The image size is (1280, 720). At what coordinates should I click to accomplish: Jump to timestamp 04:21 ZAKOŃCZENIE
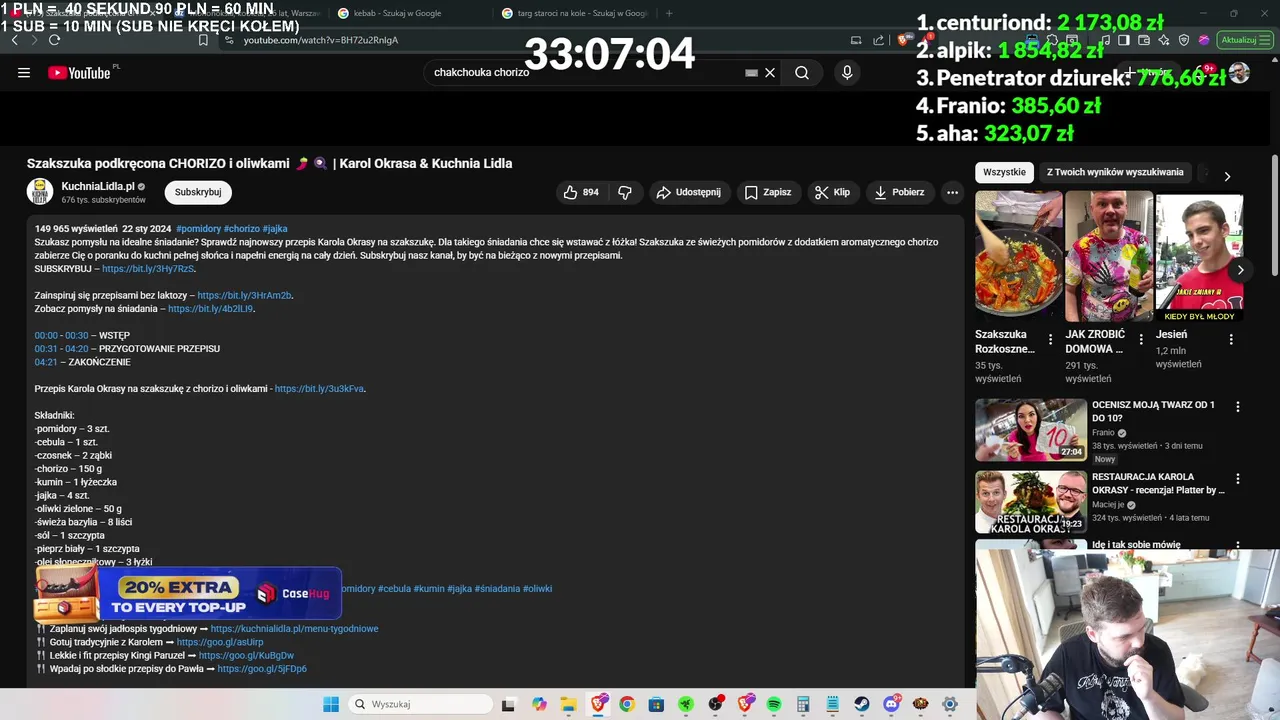click(x=45, y=362)
